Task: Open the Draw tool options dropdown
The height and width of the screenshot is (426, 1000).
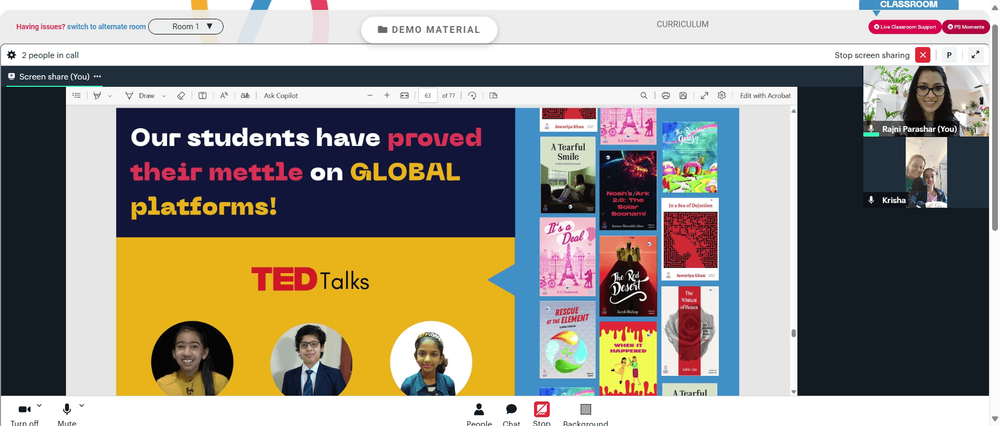Action: 163,96
